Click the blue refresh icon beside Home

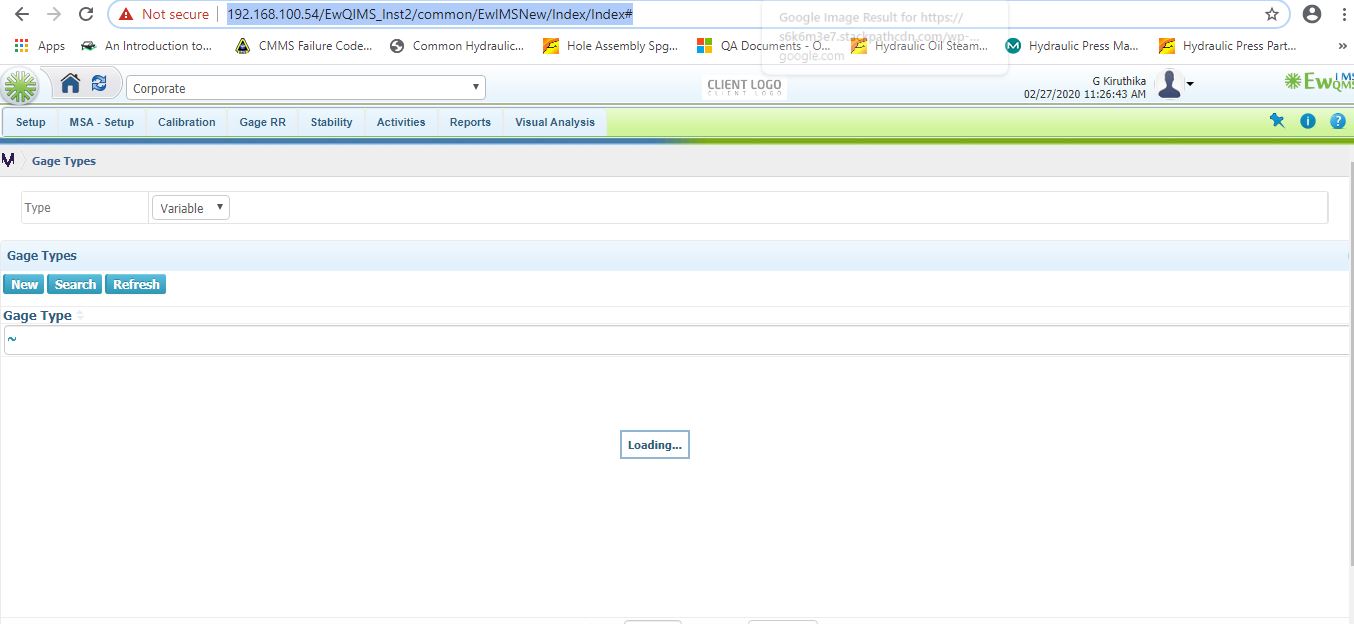pos(99,84)
